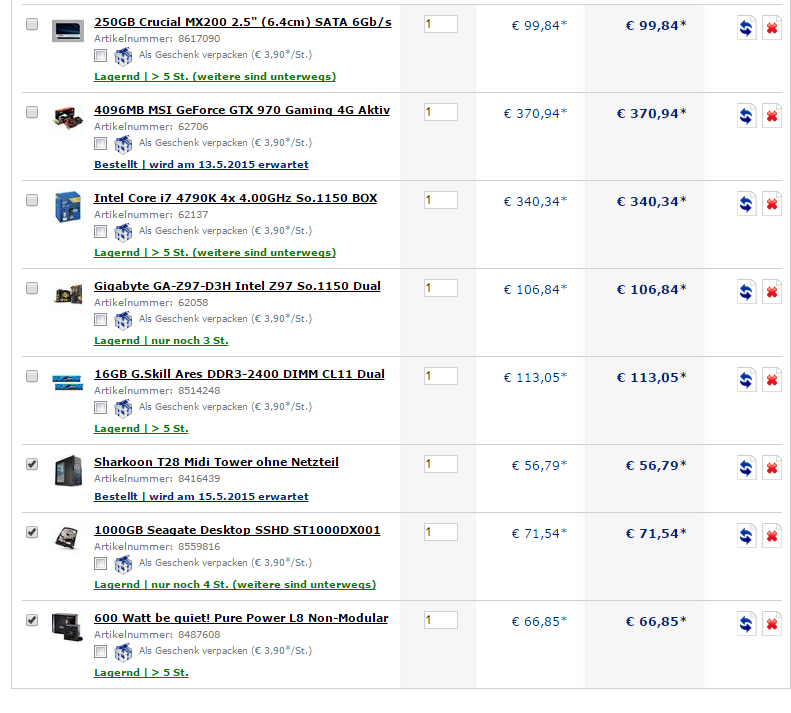Click the be quiet! power supply thumbnail

click(x=68, y=627)
